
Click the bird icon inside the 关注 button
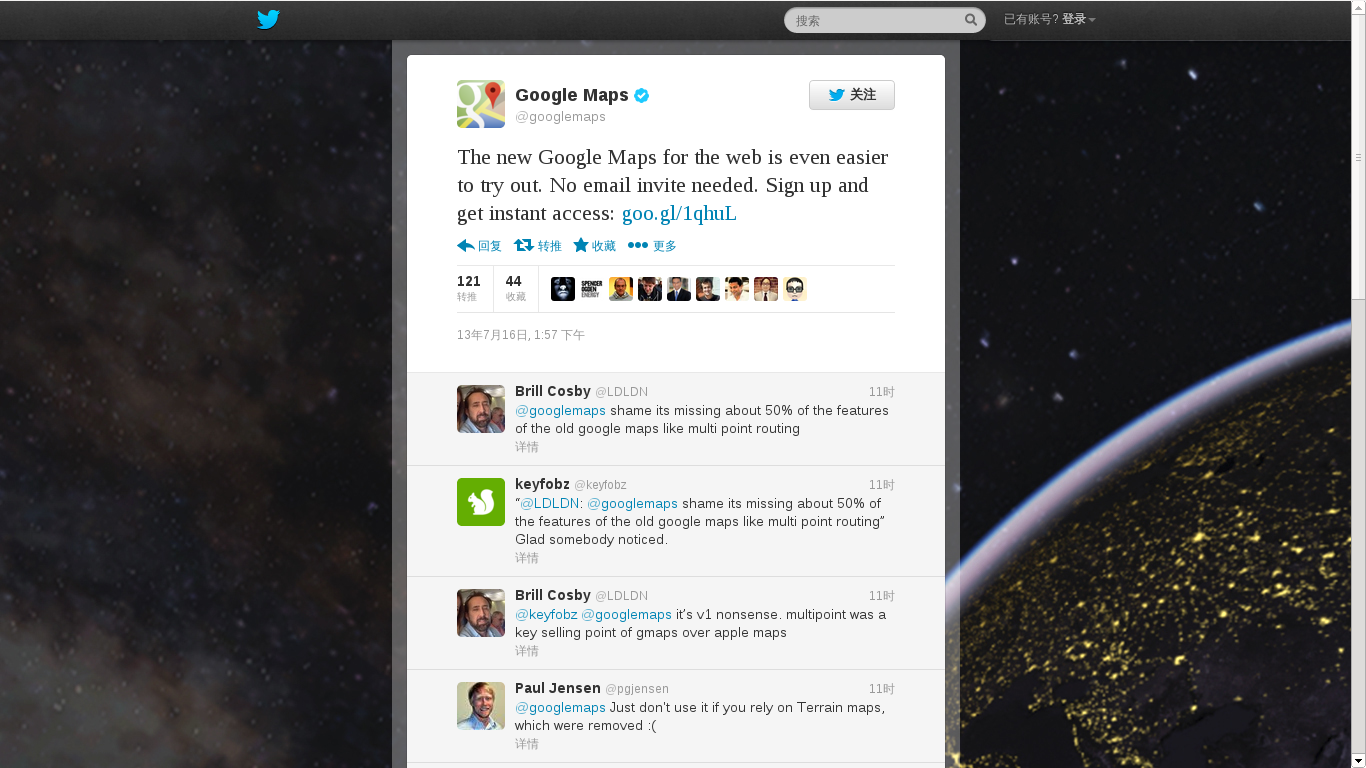[x=835, y=94]
